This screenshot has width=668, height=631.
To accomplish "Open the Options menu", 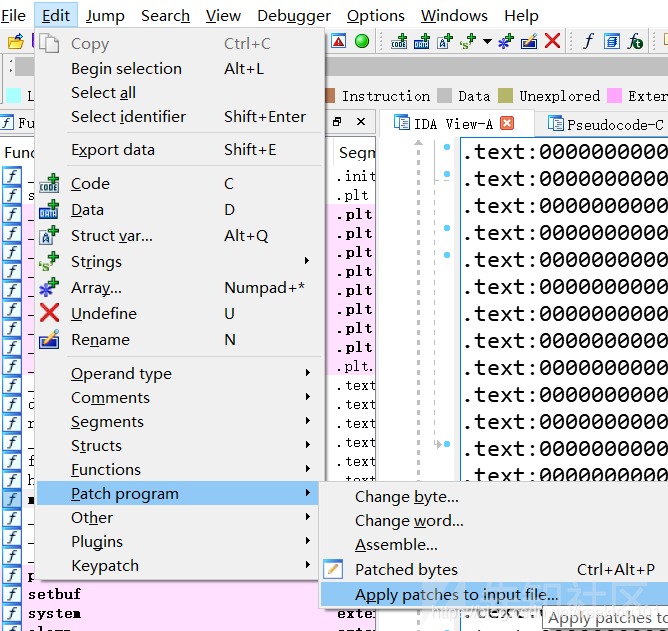I will point(375,16).
